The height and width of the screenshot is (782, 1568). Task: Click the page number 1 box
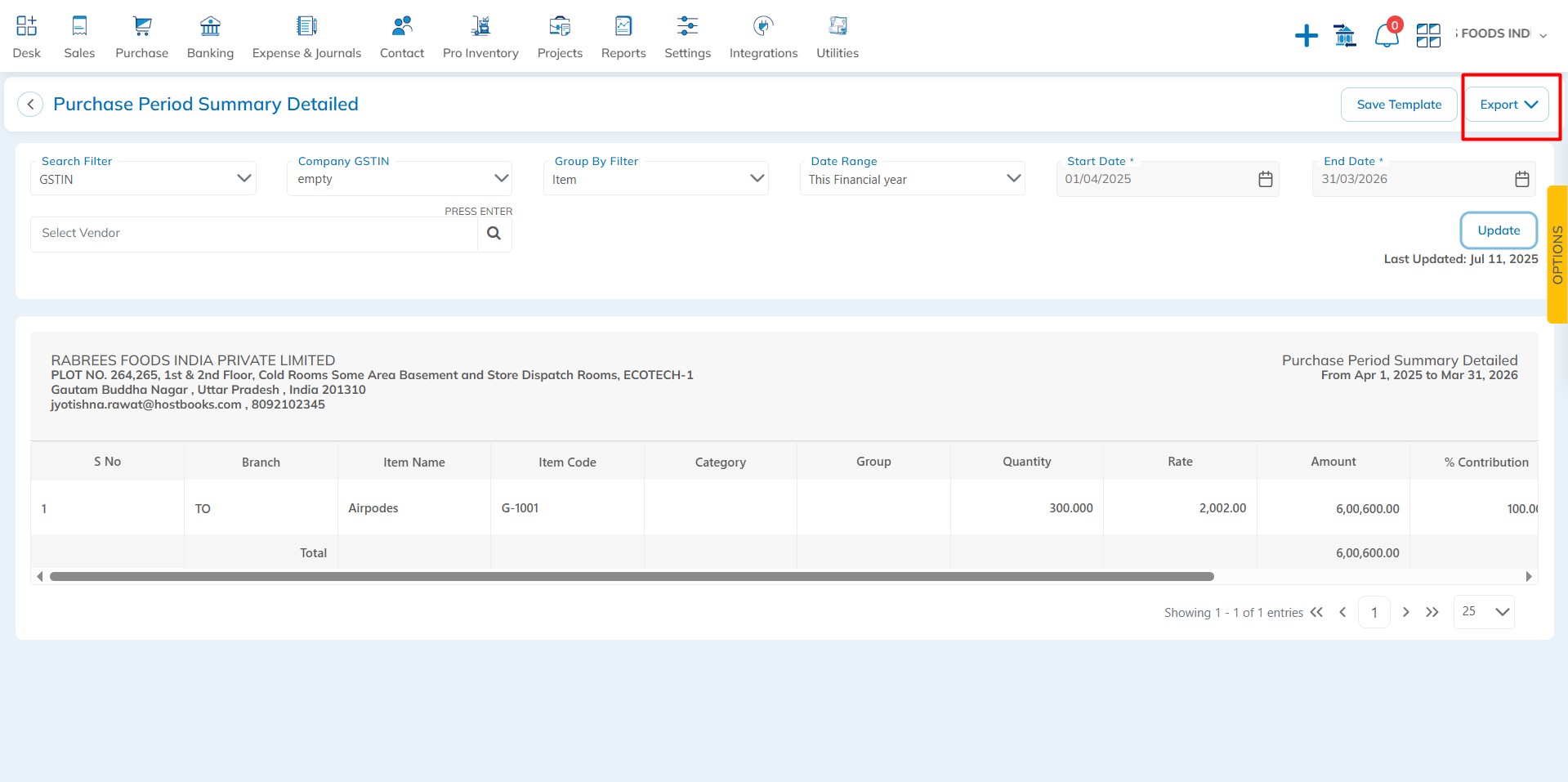(1374, 612)
